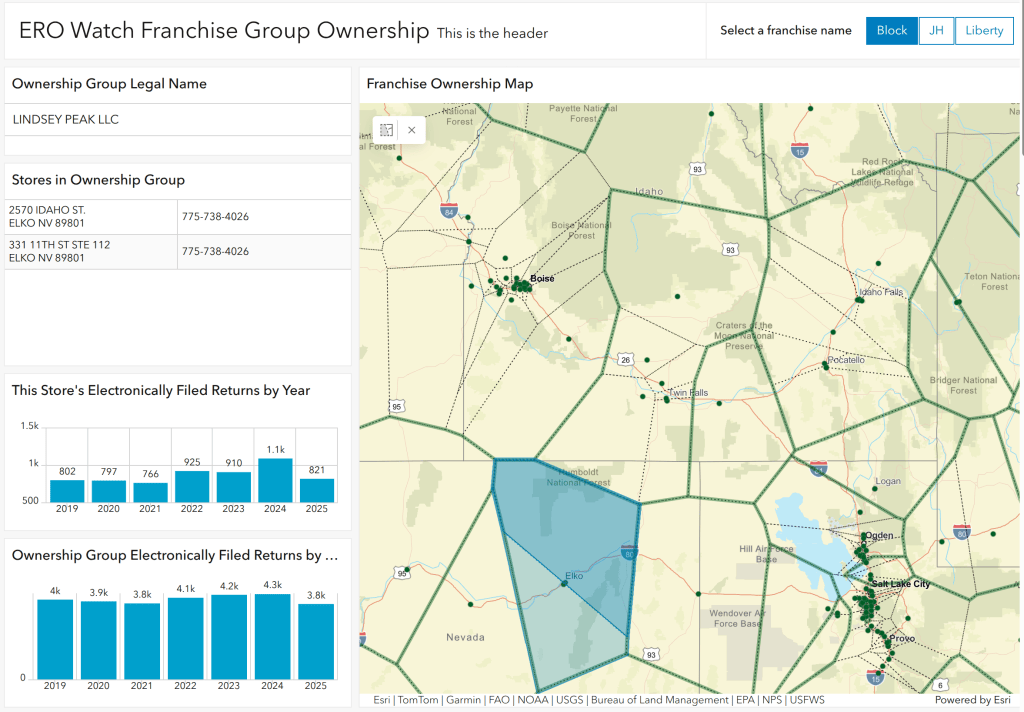Click the 2019 bar in store returns chart
1024x712 pixels.
[67, 491]
